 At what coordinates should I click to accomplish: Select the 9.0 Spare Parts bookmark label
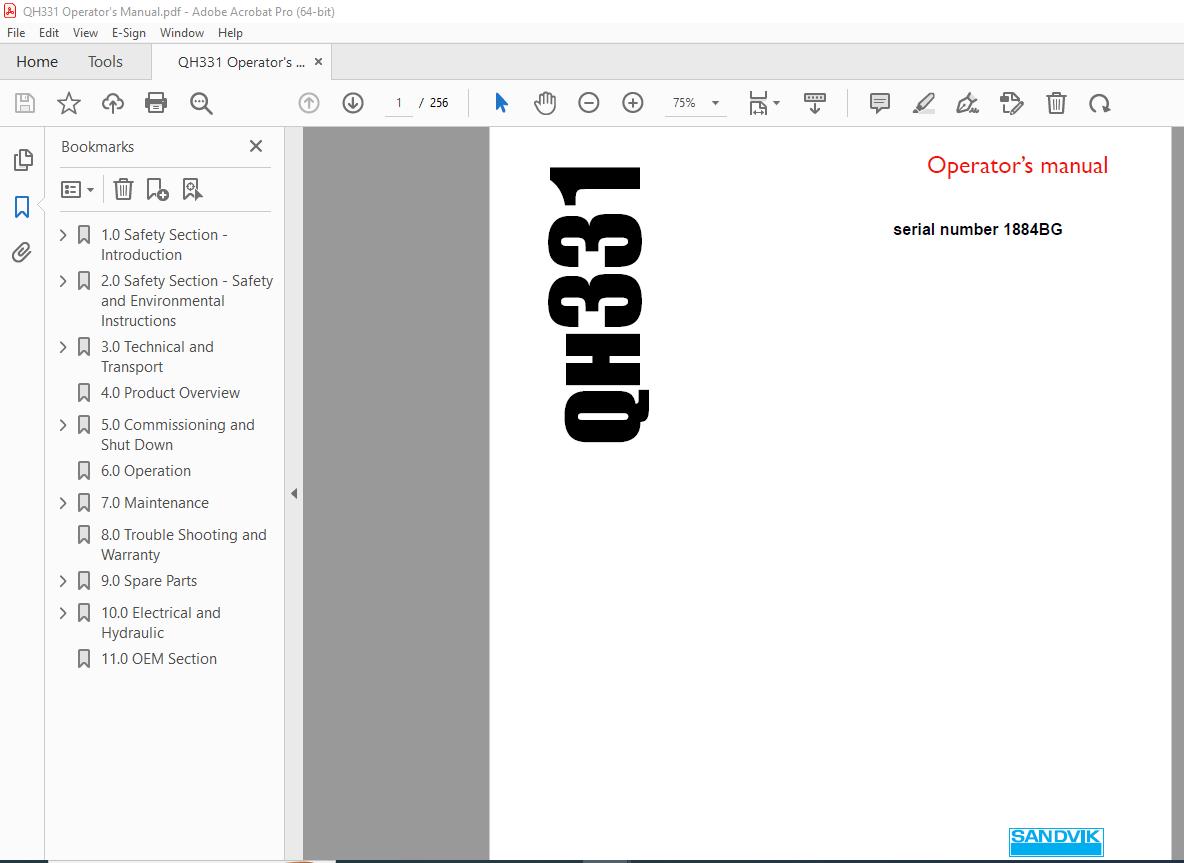pyautogui.click(x=149, y=581)
